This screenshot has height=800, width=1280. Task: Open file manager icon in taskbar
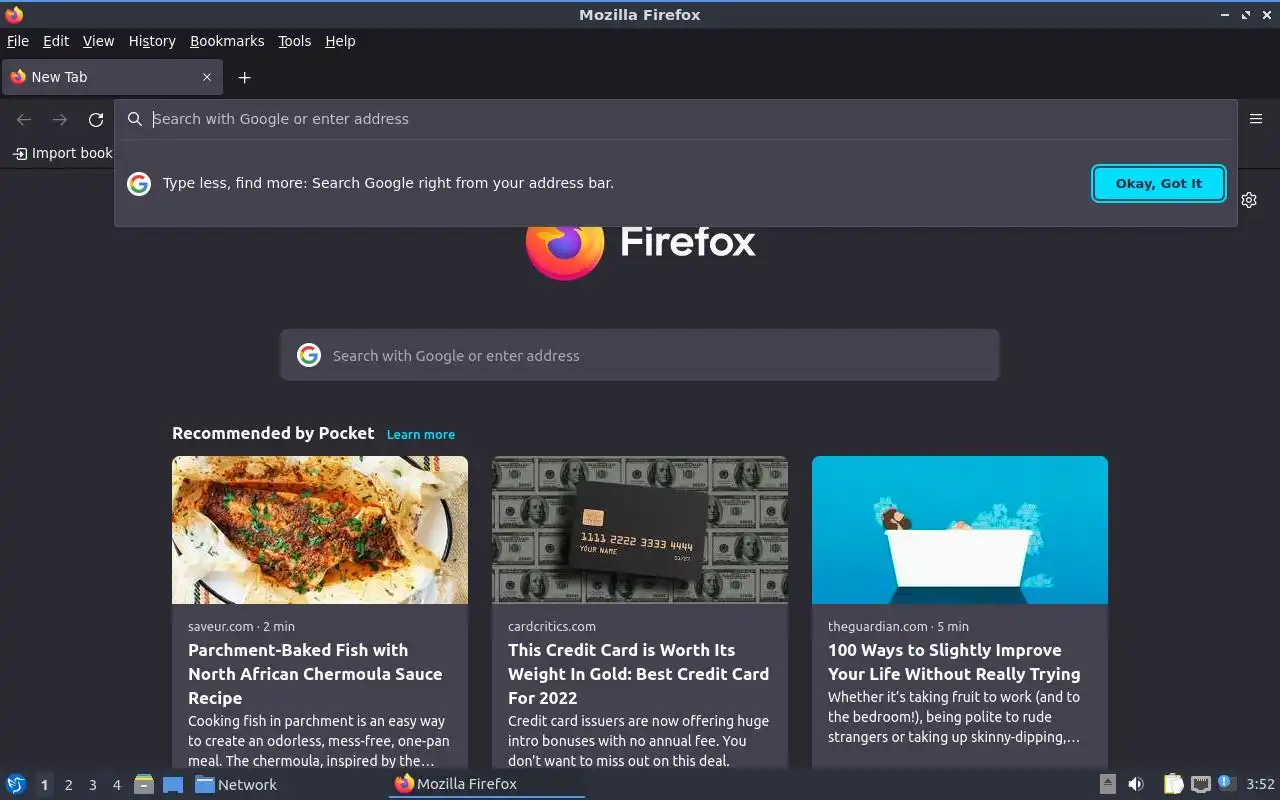click(x=144, y=784)
